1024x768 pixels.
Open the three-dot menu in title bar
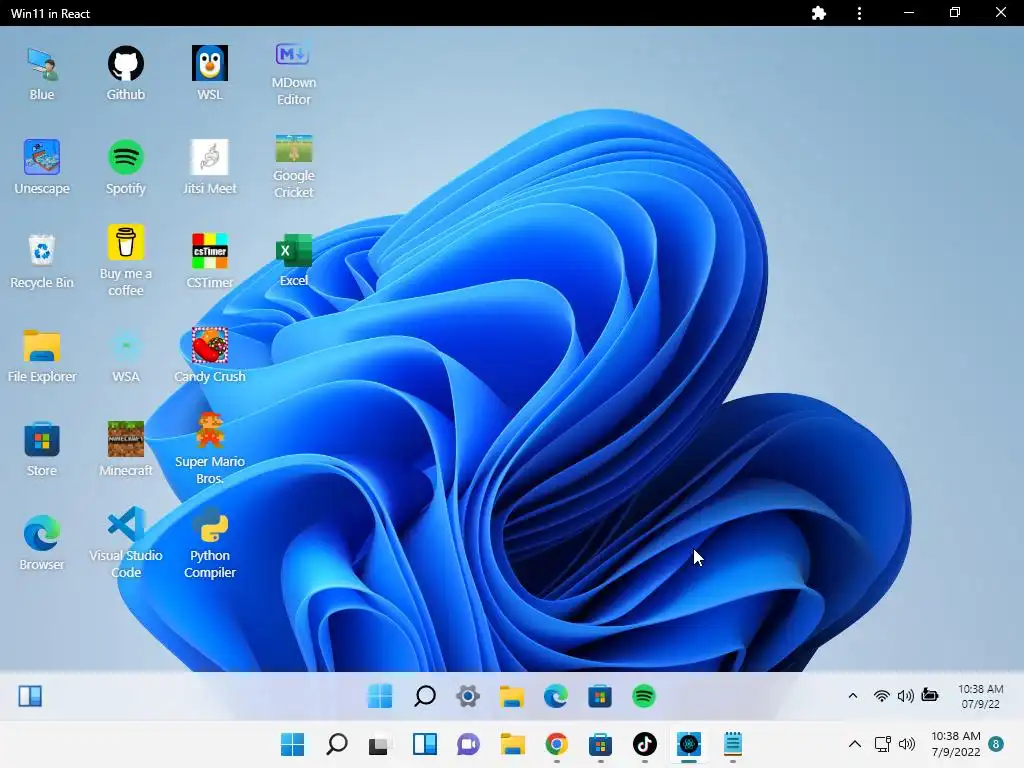pos(859,13)
